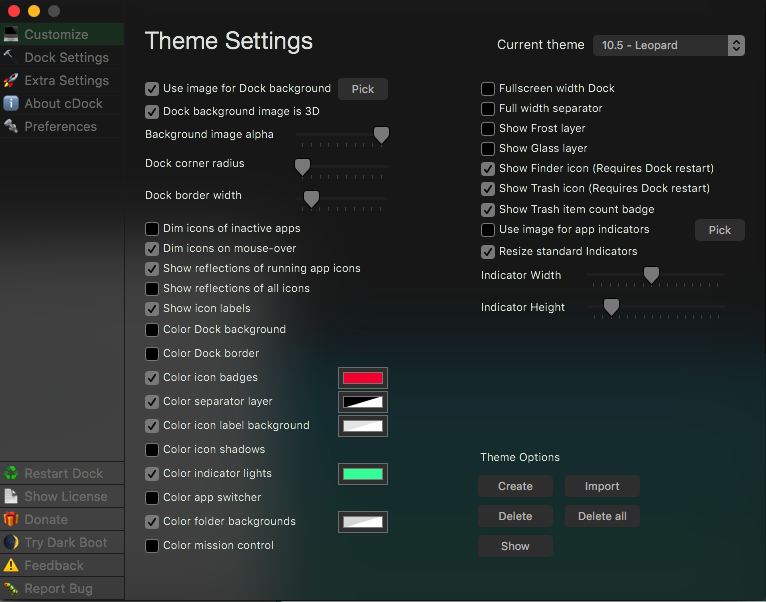The width and height of the screenshot is (766, 602).
Task: Open Show License from sidebar
Action: point(62,496)
